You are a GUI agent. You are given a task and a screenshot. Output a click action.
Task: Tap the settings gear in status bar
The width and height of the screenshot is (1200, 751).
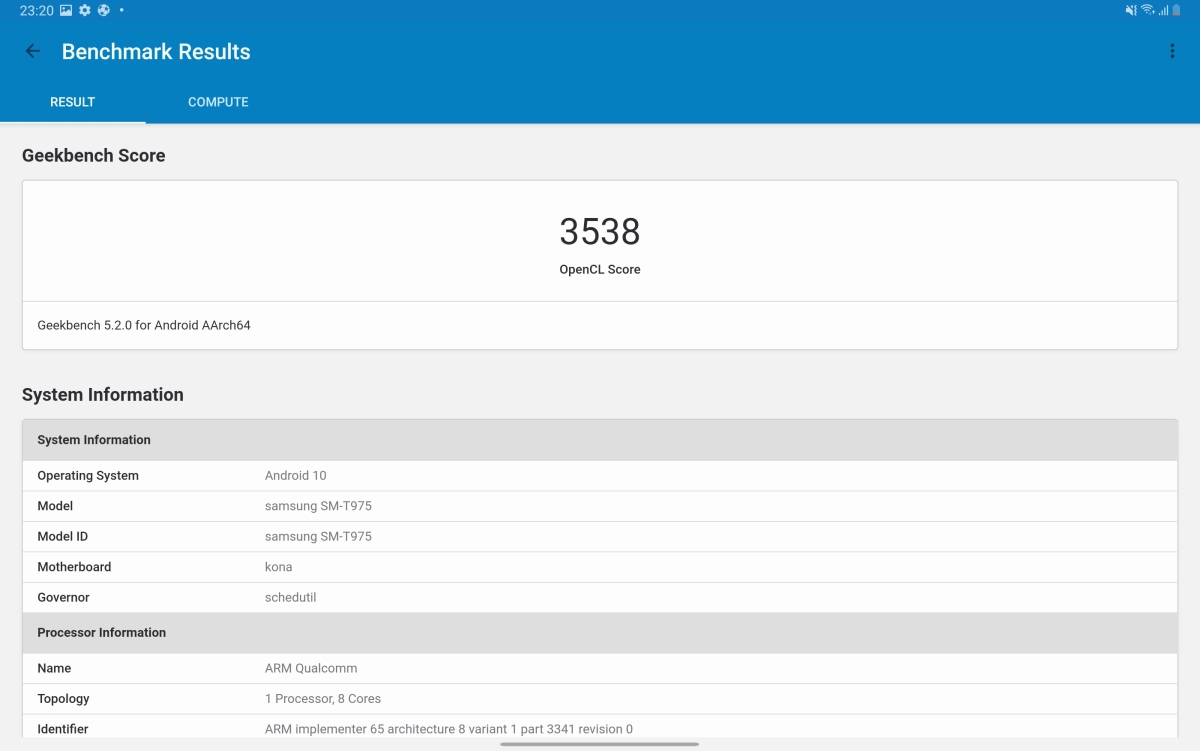click(85, 10)
